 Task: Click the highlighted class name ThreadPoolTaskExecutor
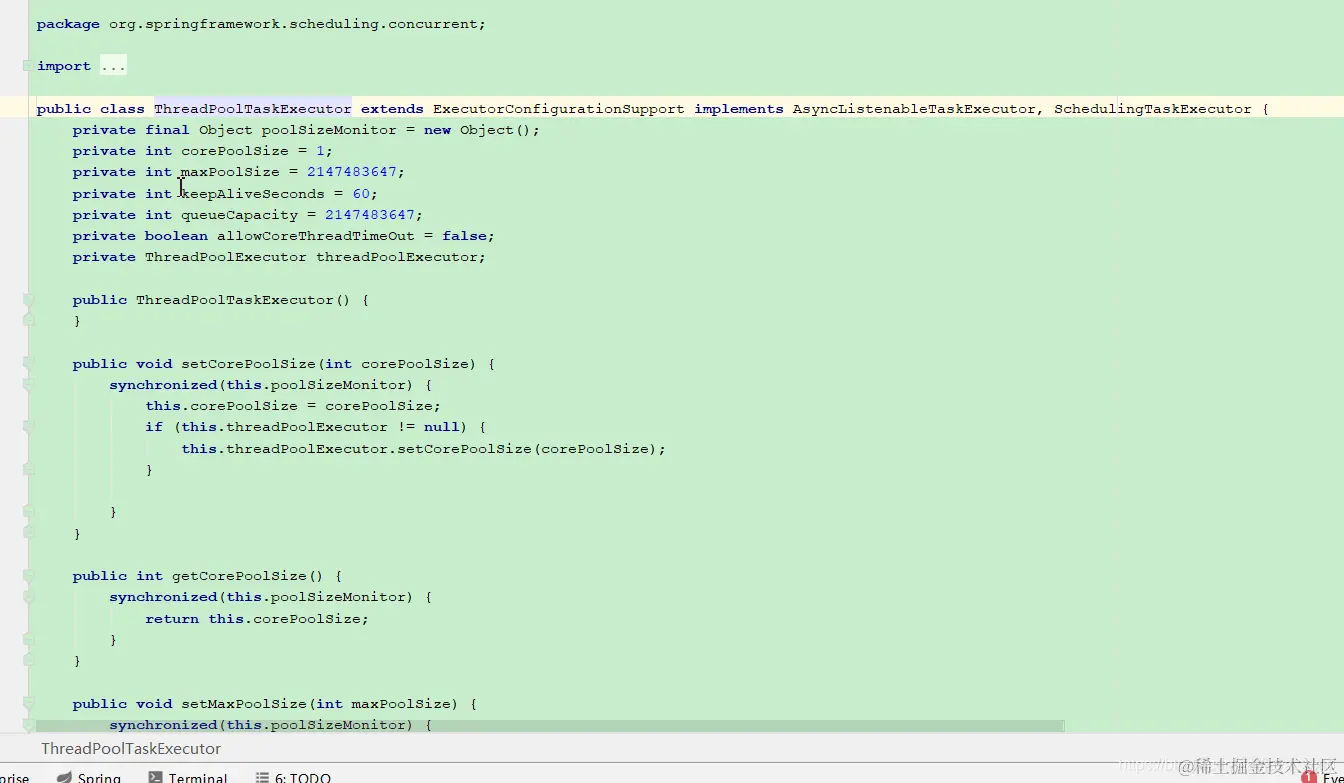(253, 109)
